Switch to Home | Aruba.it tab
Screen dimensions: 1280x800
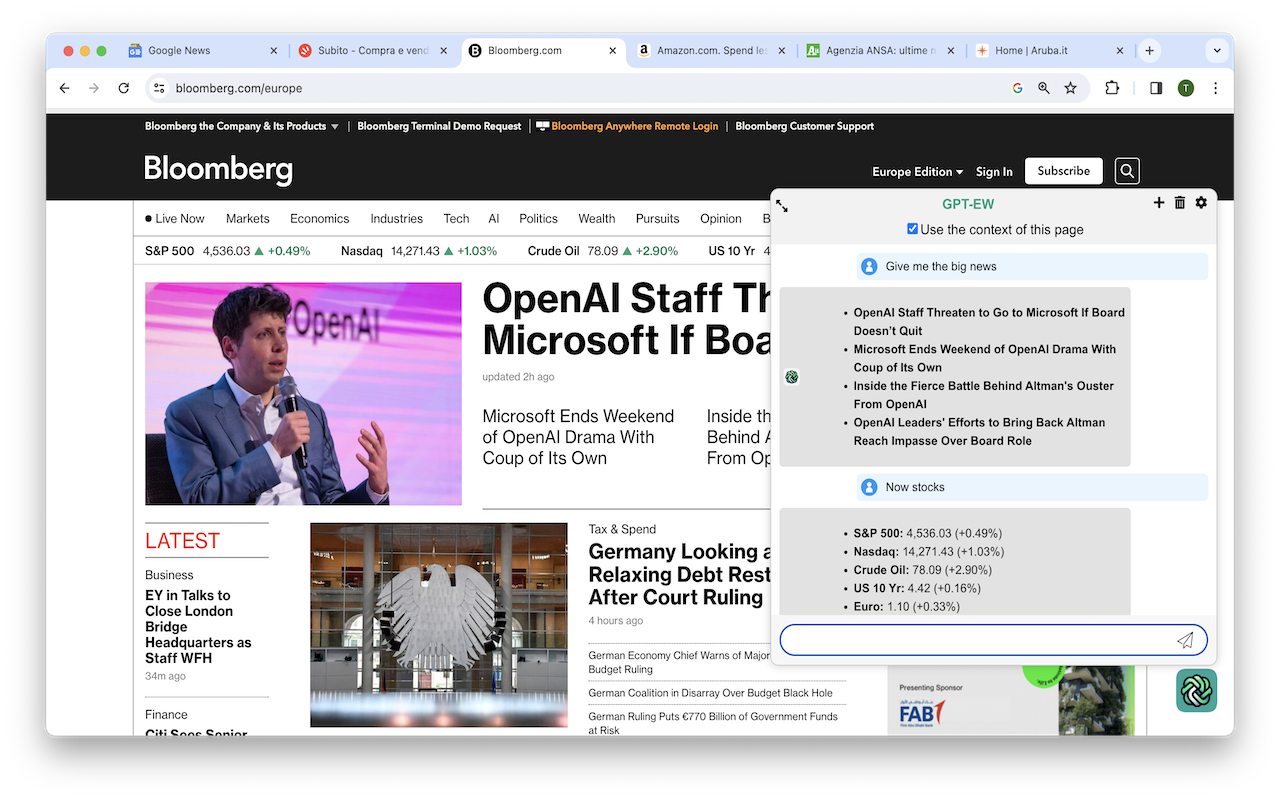click(x=1051, y=50)
